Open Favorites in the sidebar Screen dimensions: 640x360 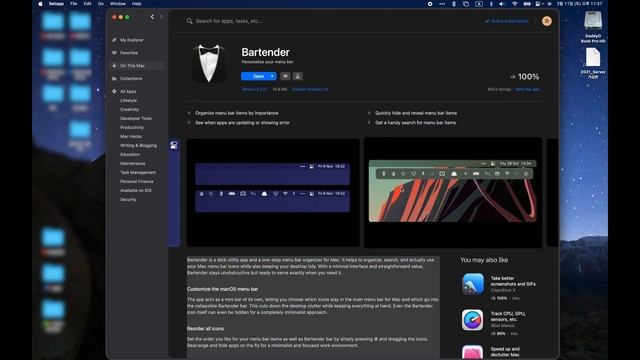tap(129, 53)
